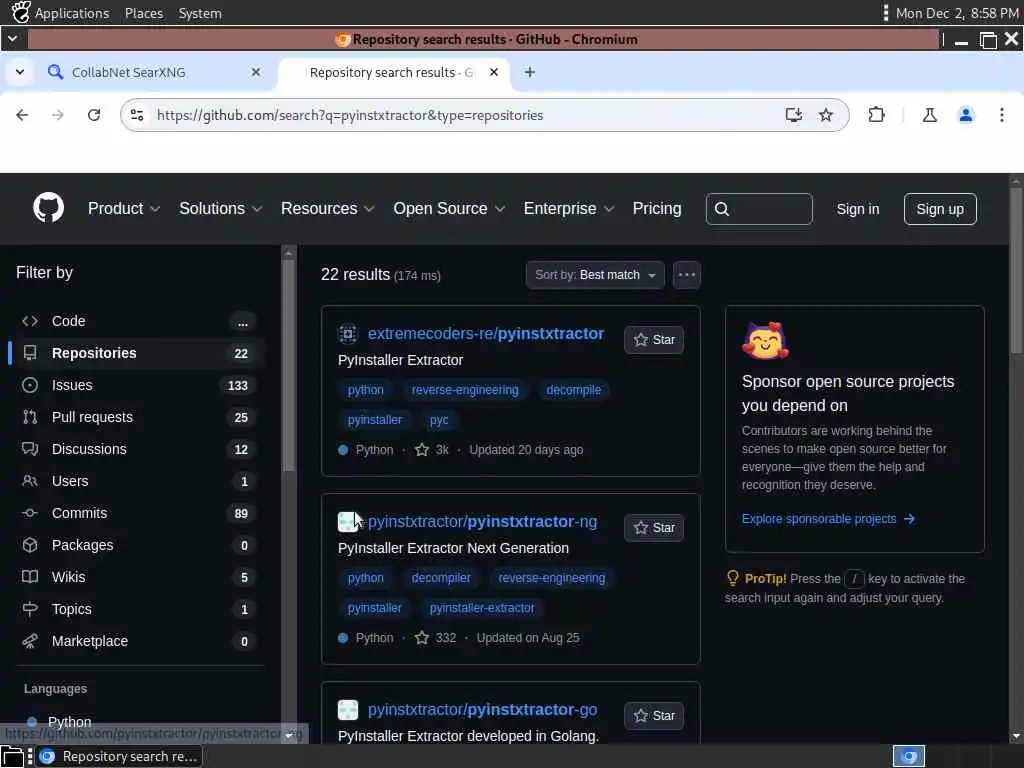
Task: Click the Marketplace filter rocket icon
Action: click(x=30, y=641)
